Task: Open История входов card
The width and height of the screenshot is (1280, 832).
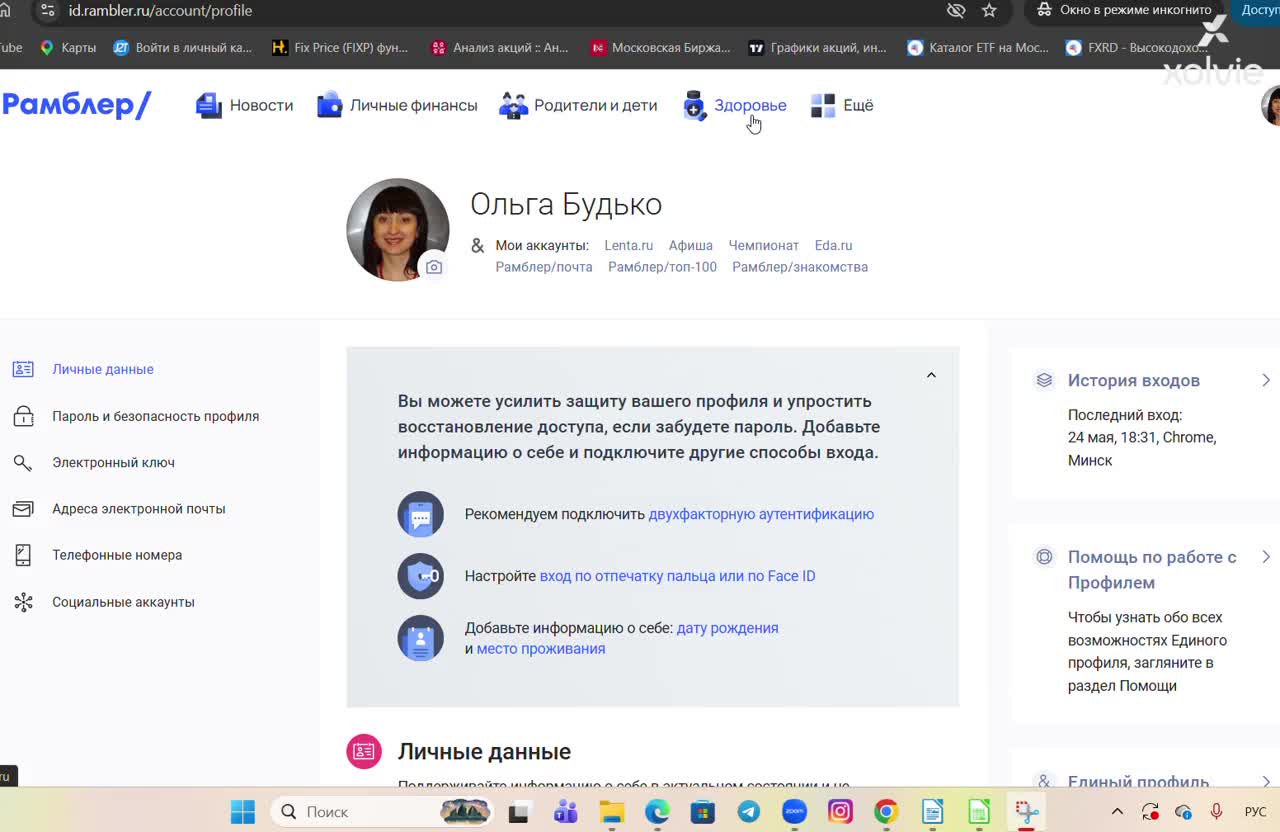Action: 1134,380
